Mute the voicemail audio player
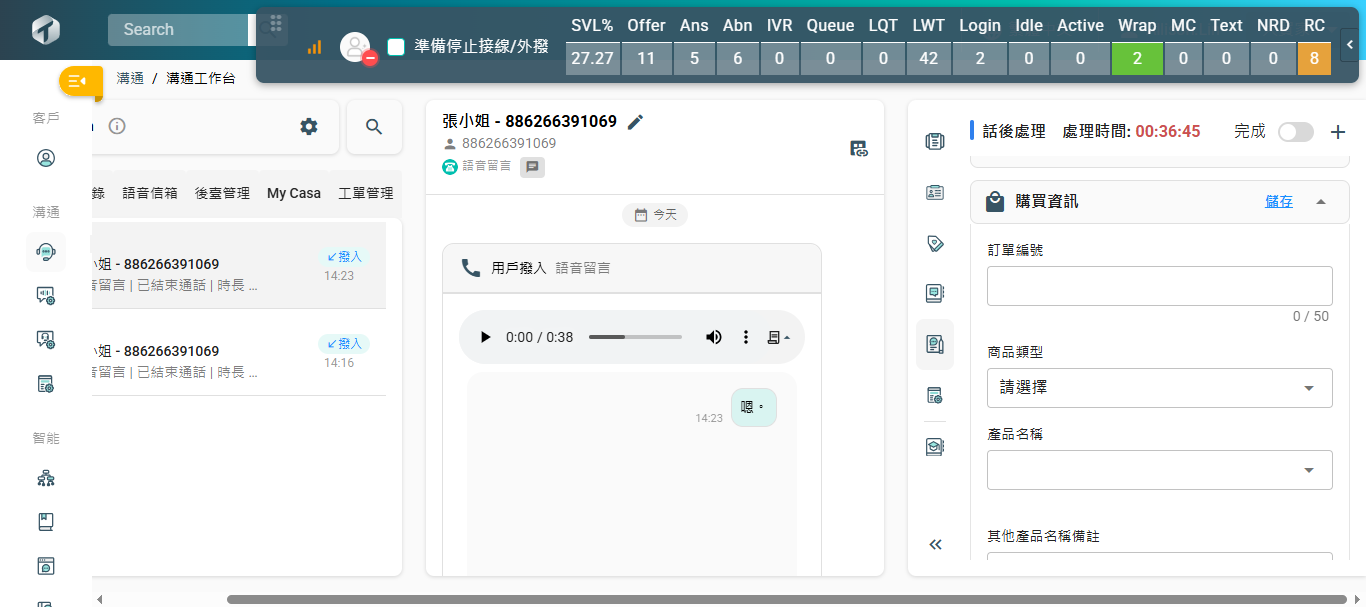This screenshot has height=607, width=1366. 713,337
